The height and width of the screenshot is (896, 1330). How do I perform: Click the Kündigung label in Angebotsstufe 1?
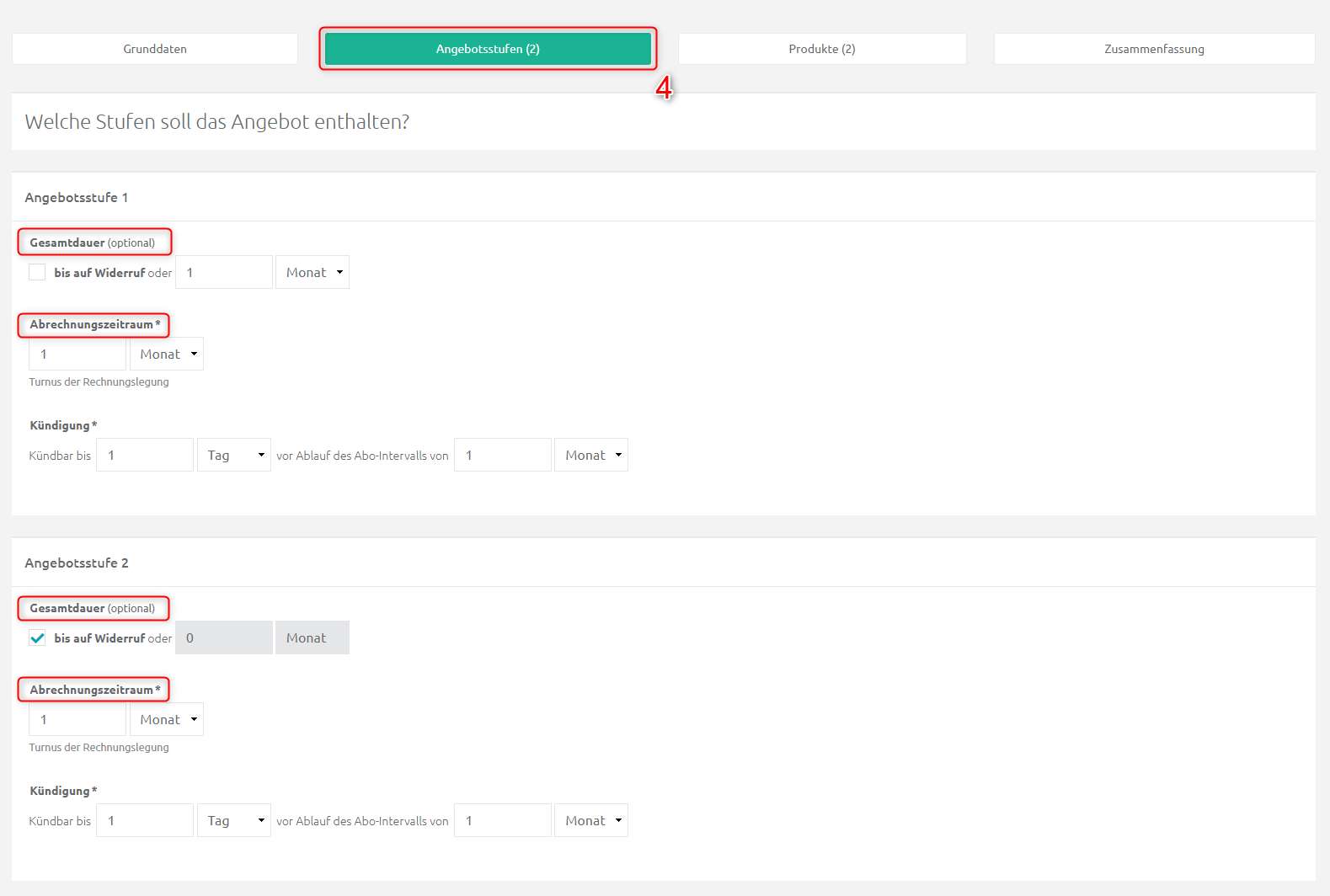63,425
